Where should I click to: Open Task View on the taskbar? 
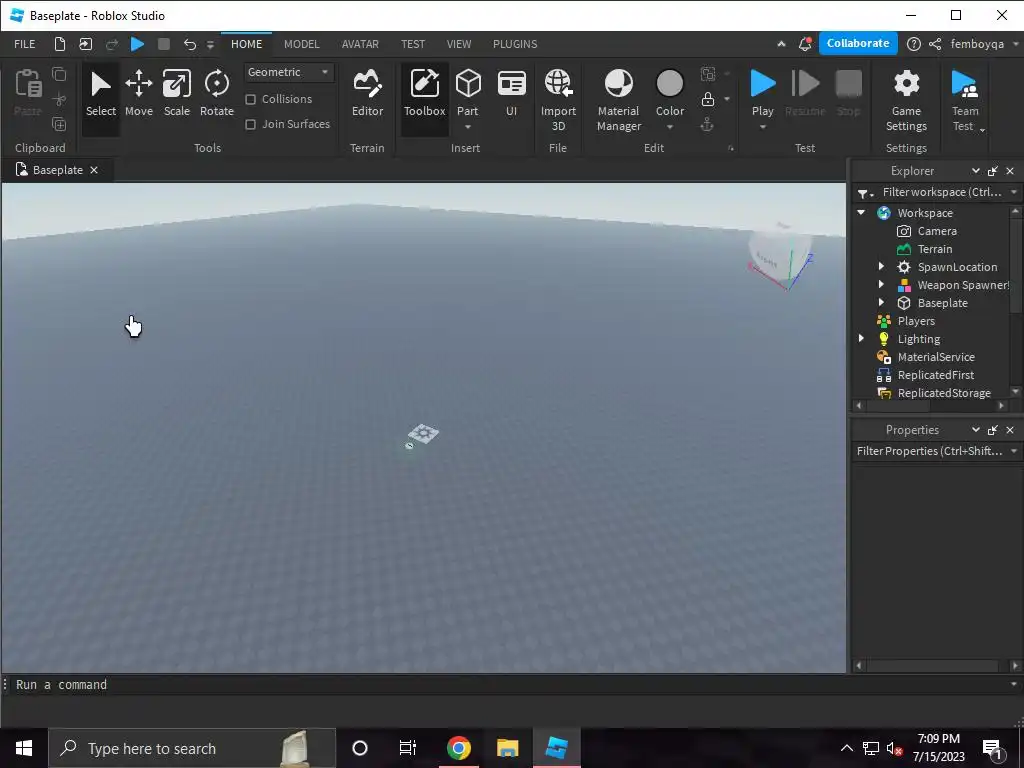pyautogui.click(x=408, y=748)
